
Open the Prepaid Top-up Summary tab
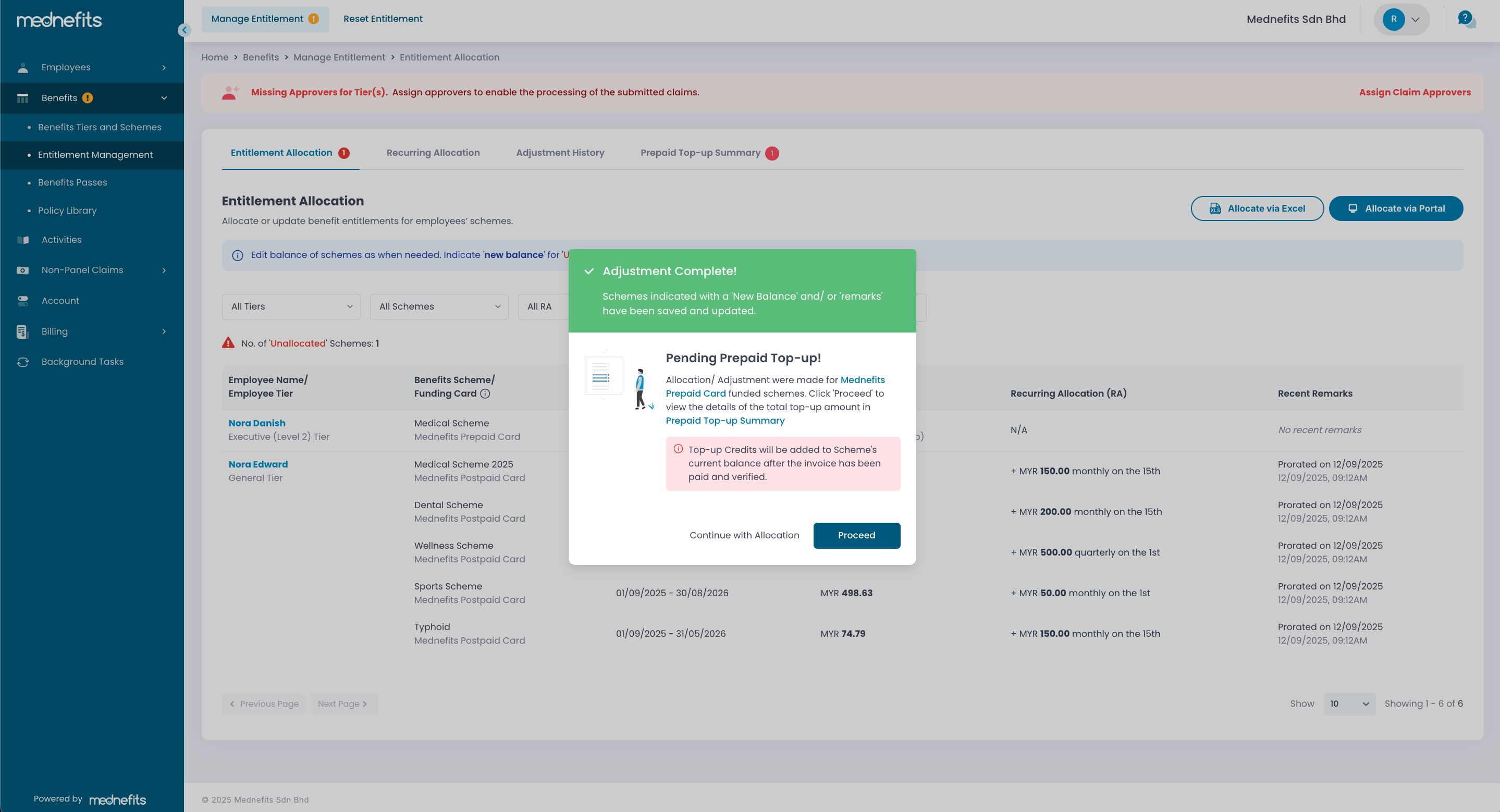coord(700,153)
